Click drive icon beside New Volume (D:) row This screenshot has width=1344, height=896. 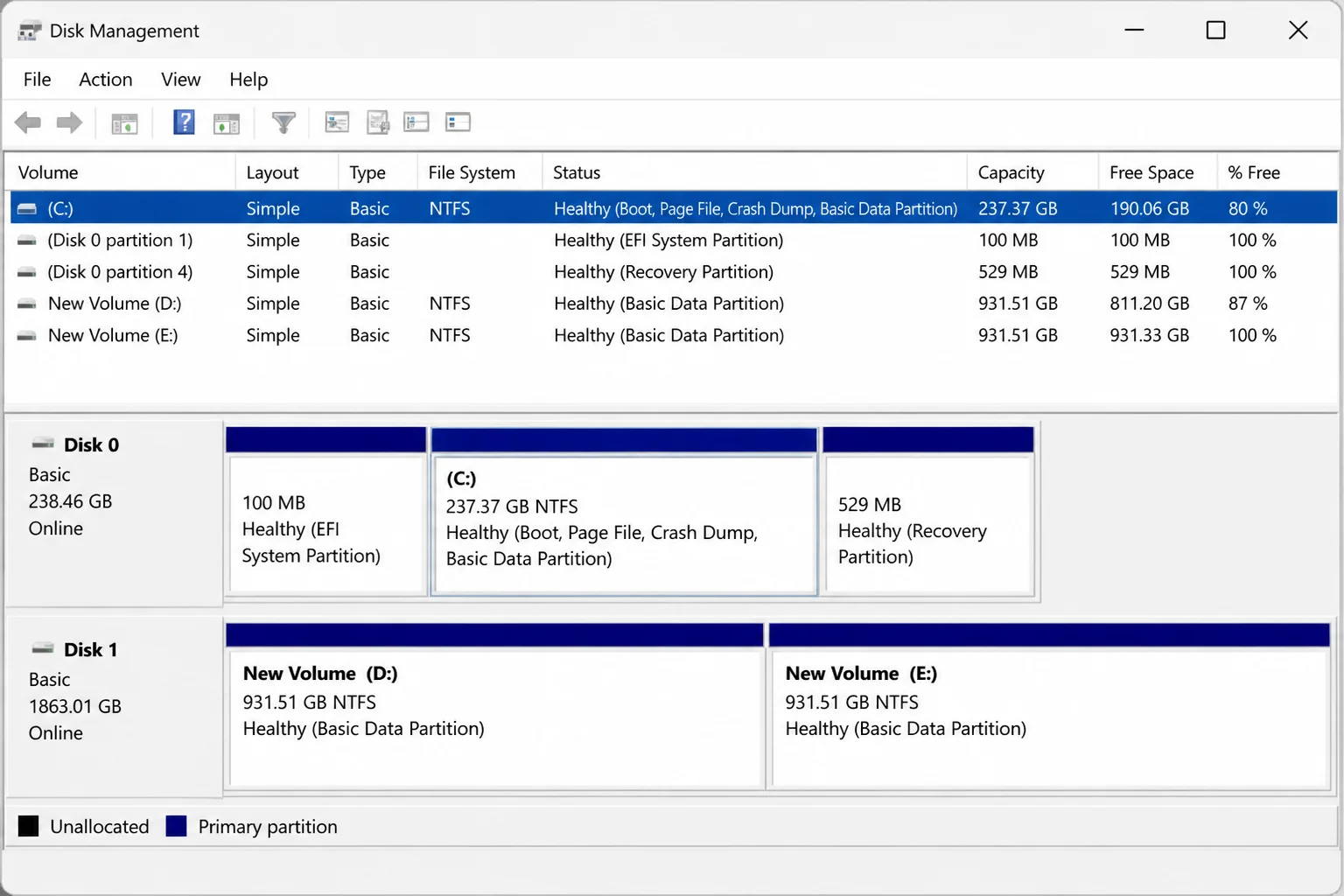pyautogui.click(x=27, y=304)
